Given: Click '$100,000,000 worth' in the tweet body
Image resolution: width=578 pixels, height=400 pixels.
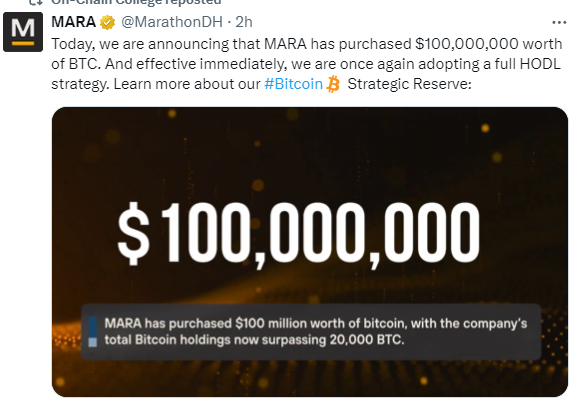Looking at the screenshot, I should click(489, 44).
